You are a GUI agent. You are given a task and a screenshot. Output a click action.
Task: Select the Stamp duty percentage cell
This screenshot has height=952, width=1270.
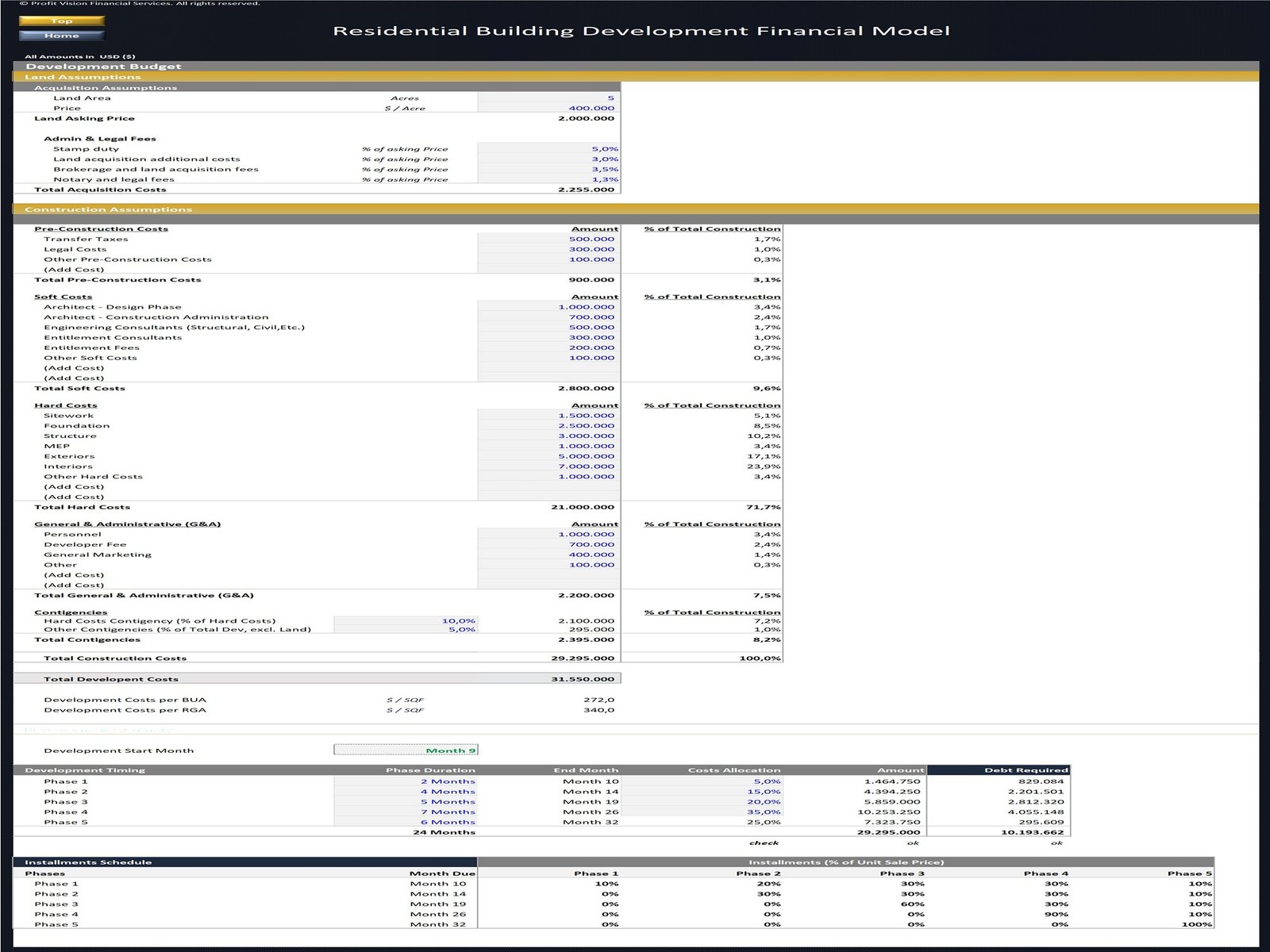(548, 149)
